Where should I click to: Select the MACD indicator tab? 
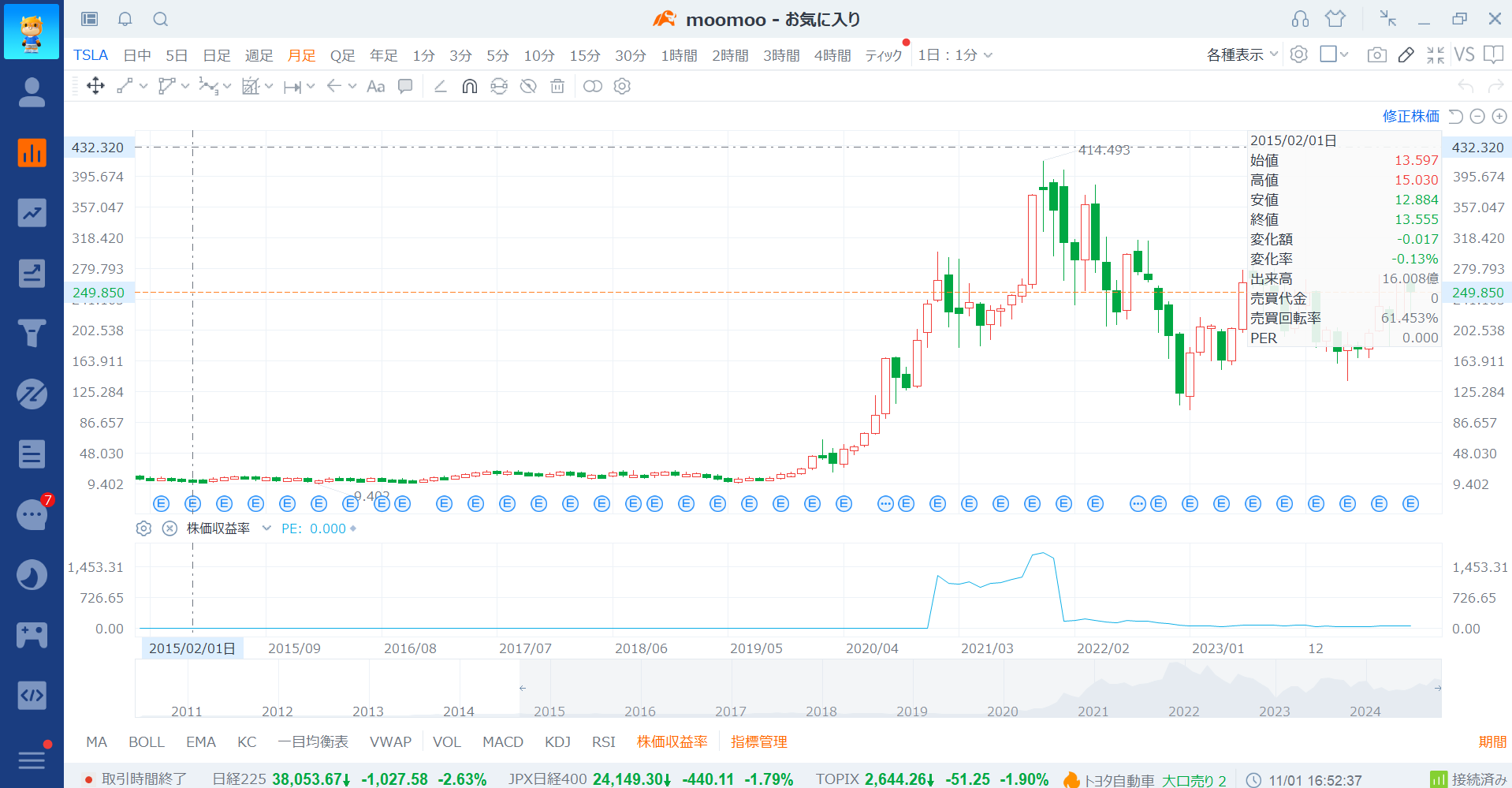[x=502, y=741]
